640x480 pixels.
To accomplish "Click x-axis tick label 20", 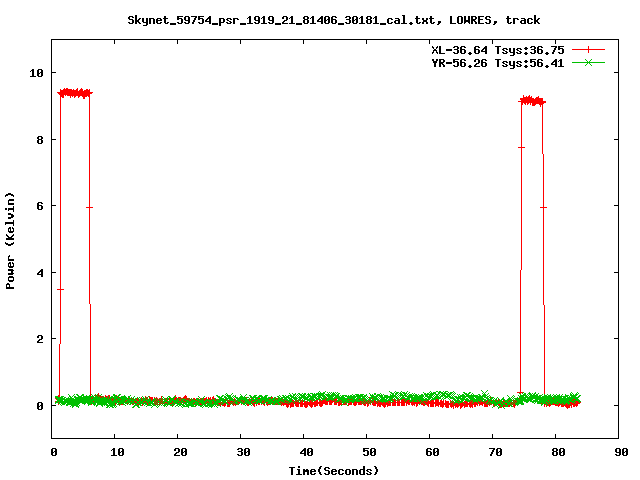I will point(180,452).
